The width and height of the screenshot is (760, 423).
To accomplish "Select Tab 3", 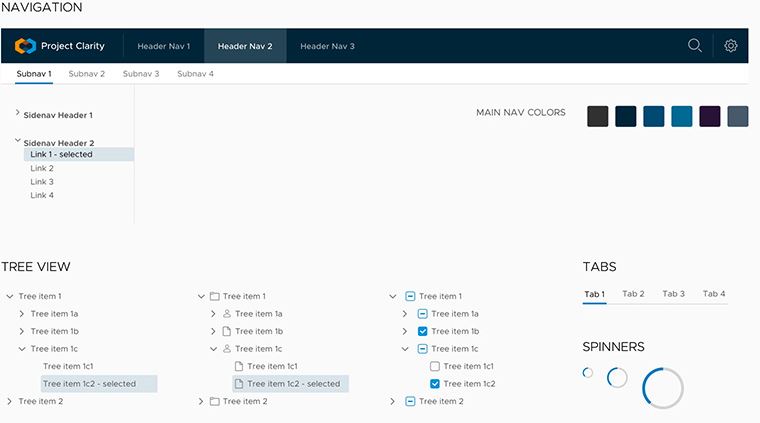I will [x=673, y=294].
